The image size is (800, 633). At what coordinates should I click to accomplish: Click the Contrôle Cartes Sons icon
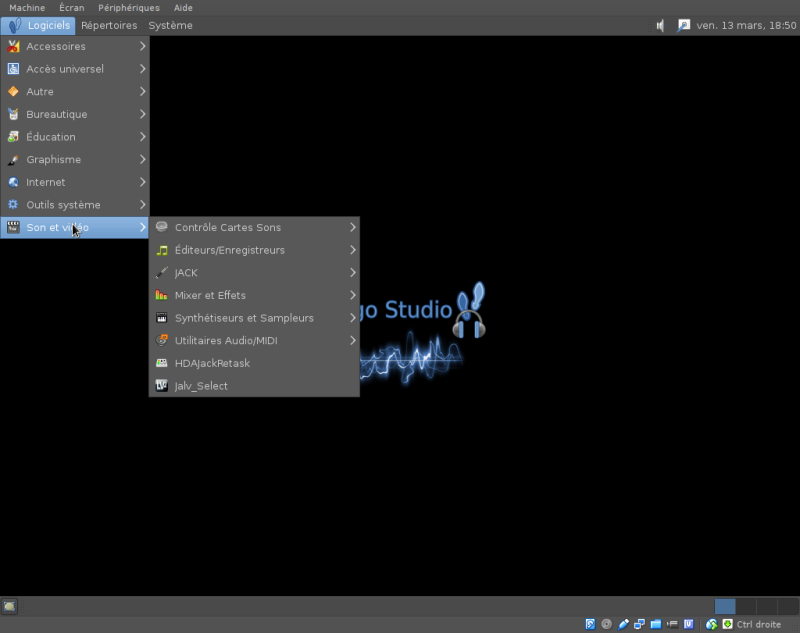[x=162, y=227]
